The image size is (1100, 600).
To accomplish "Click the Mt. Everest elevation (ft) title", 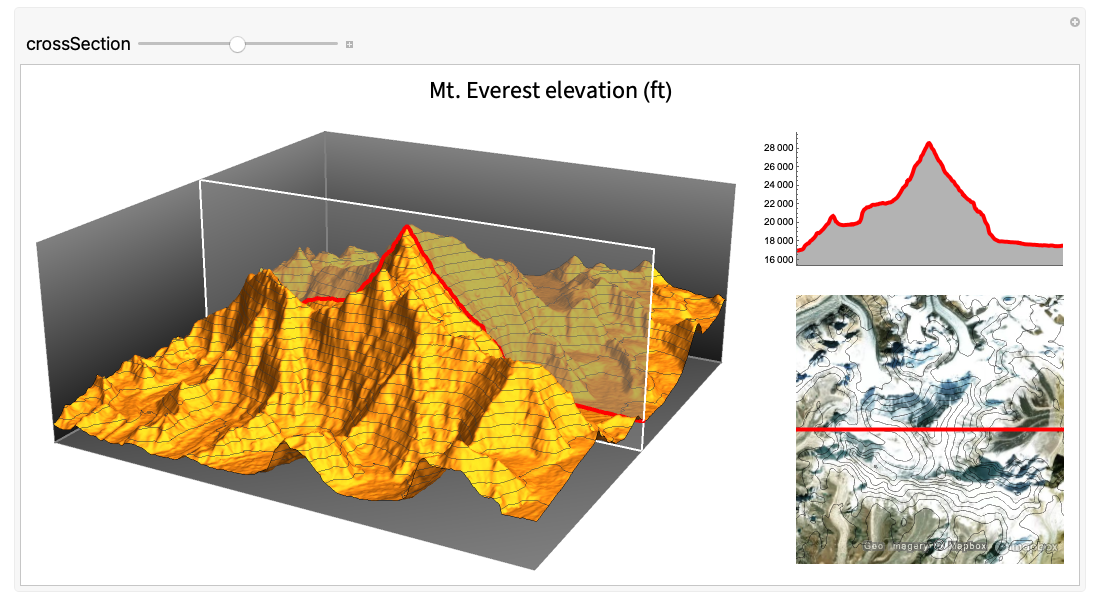I will click(550, 91).
